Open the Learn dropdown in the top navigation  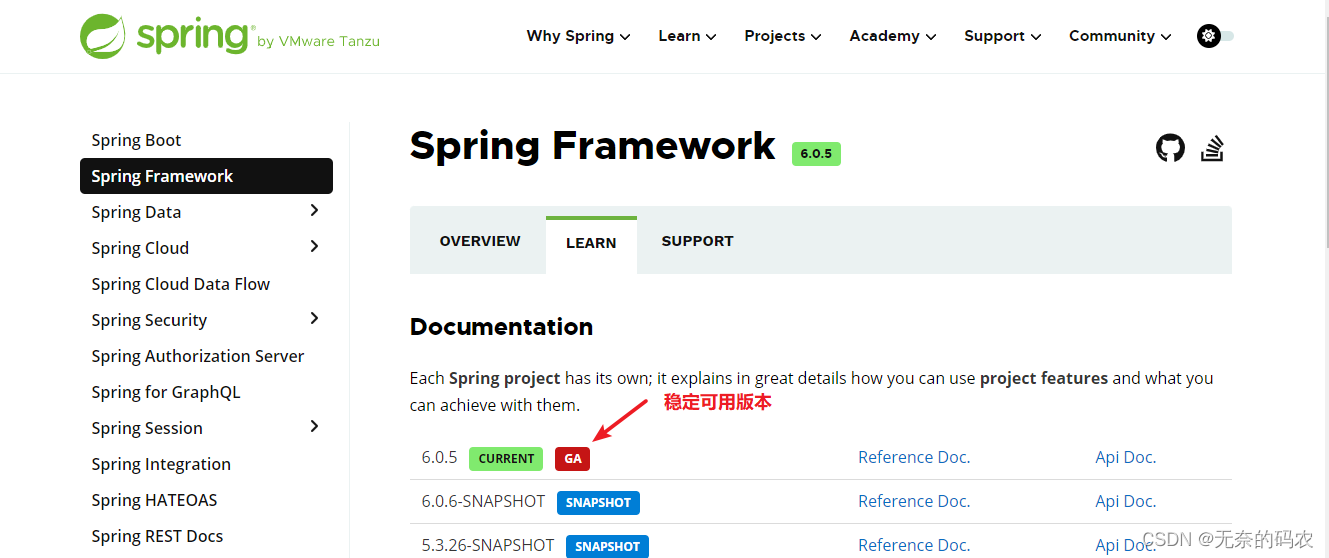[687, 36]
